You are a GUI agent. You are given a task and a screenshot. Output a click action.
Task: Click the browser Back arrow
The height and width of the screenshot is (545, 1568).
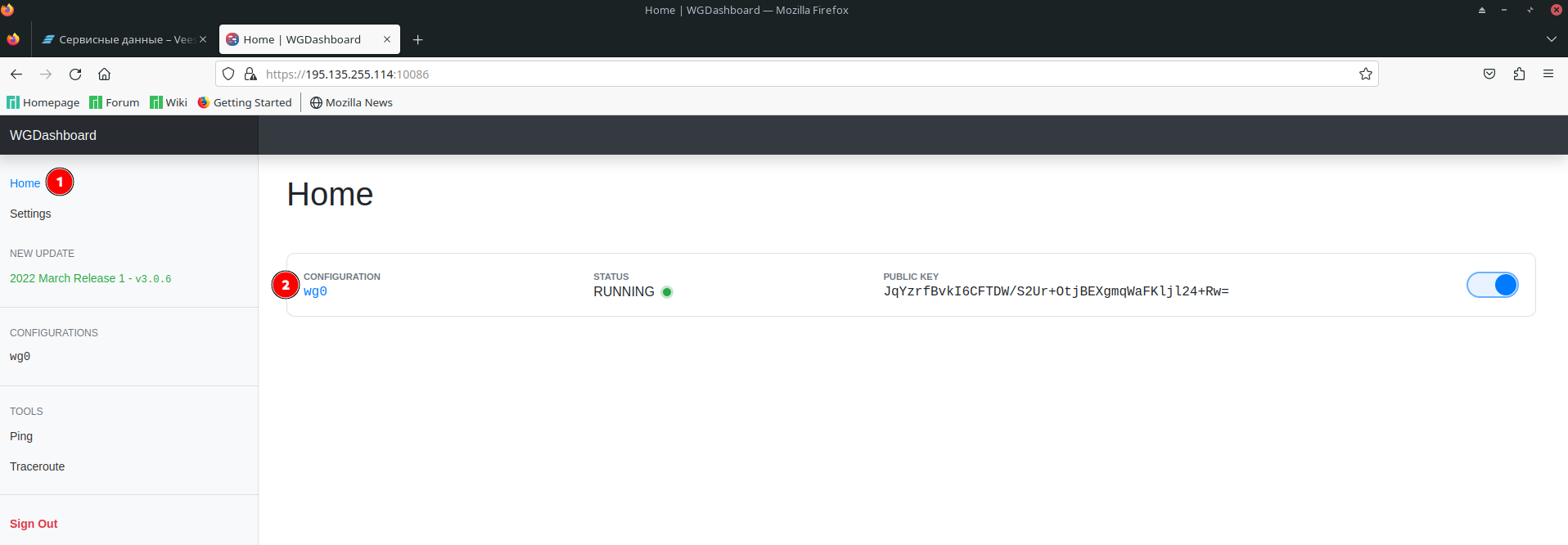pyautogui.click(x=16, y=74)
